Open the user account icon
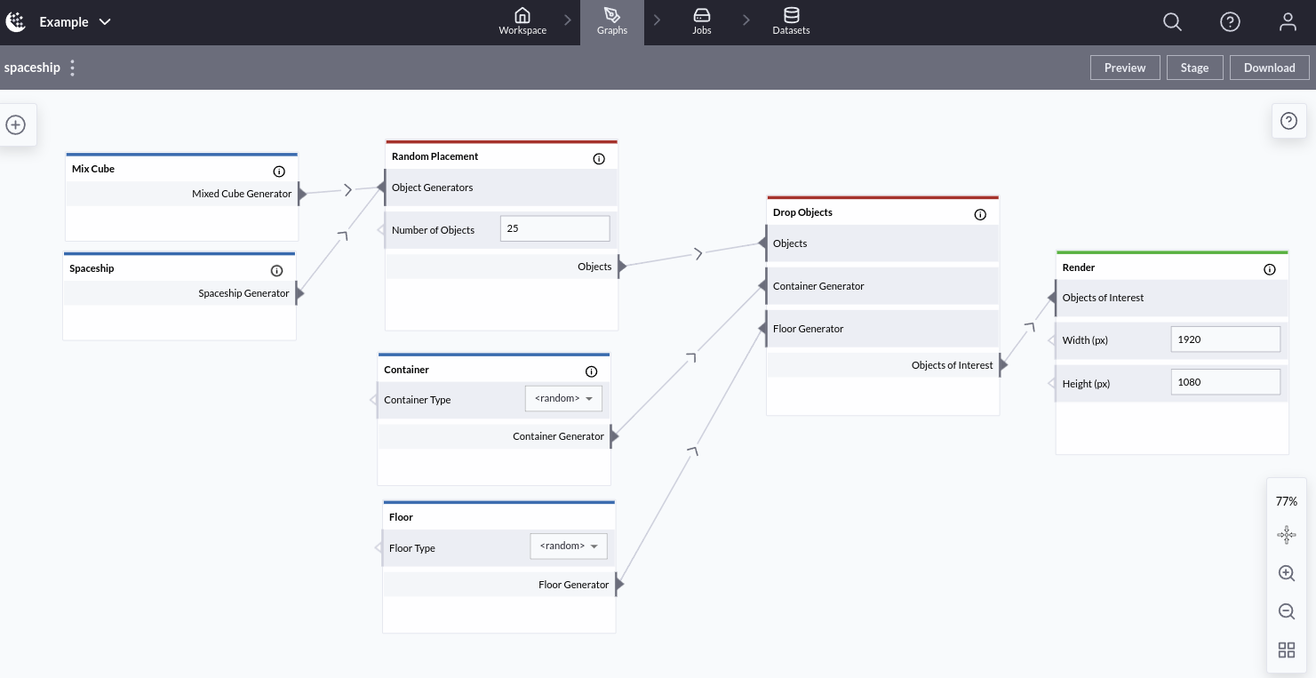Viewport: 1316px width, 678px height. [1287, 22]
